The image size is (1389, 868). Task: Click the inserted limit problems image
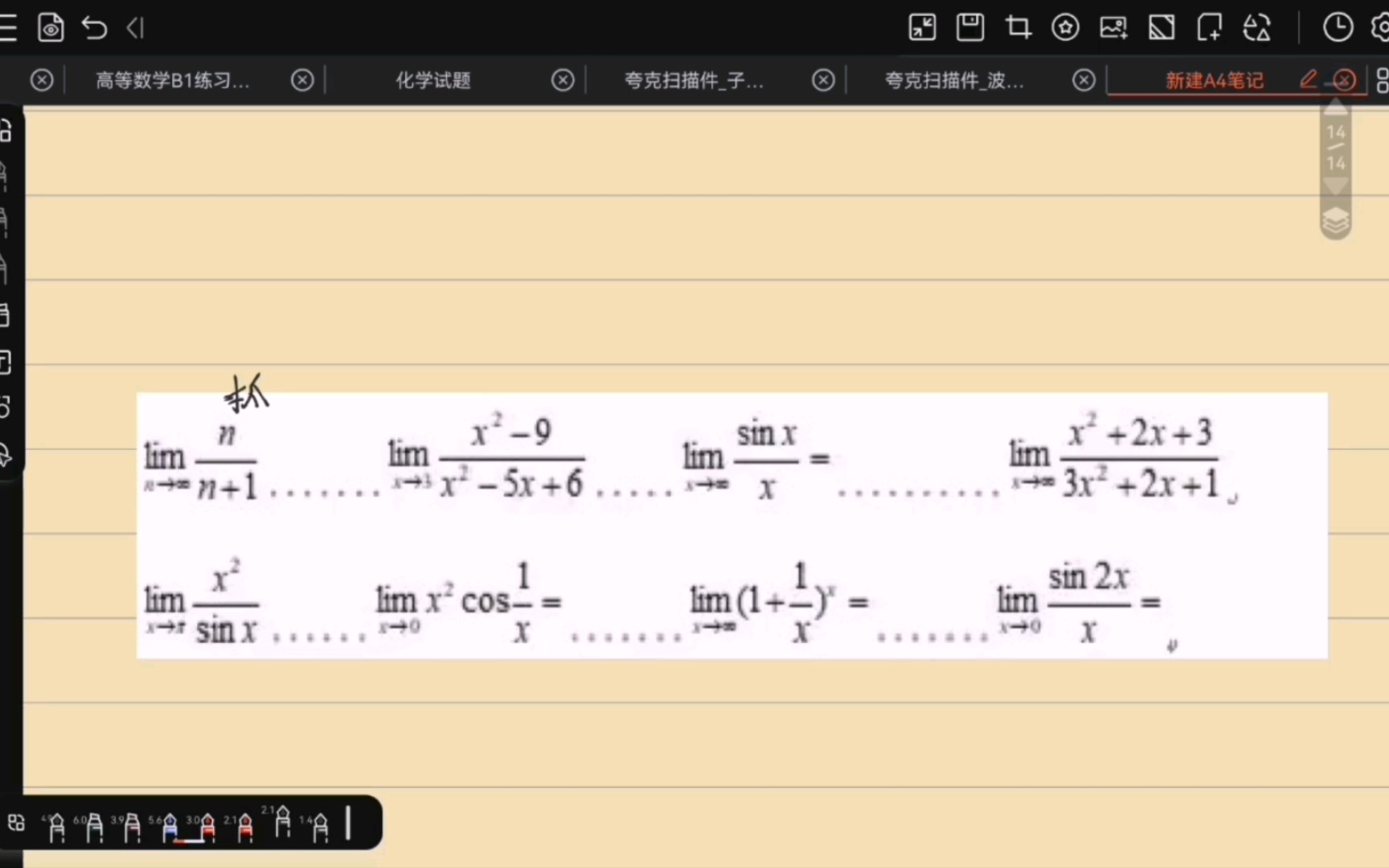[732, 526]
